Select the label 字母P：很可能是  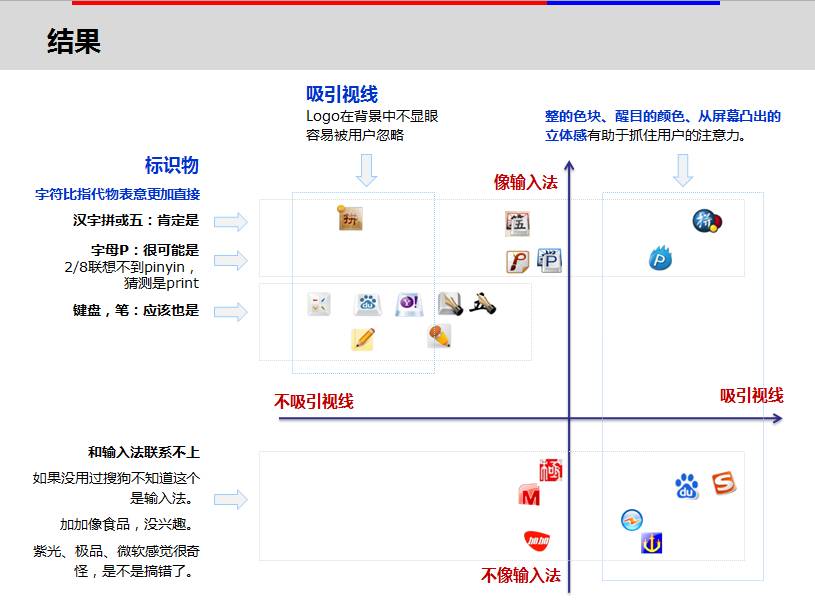(x=145, y=250)
